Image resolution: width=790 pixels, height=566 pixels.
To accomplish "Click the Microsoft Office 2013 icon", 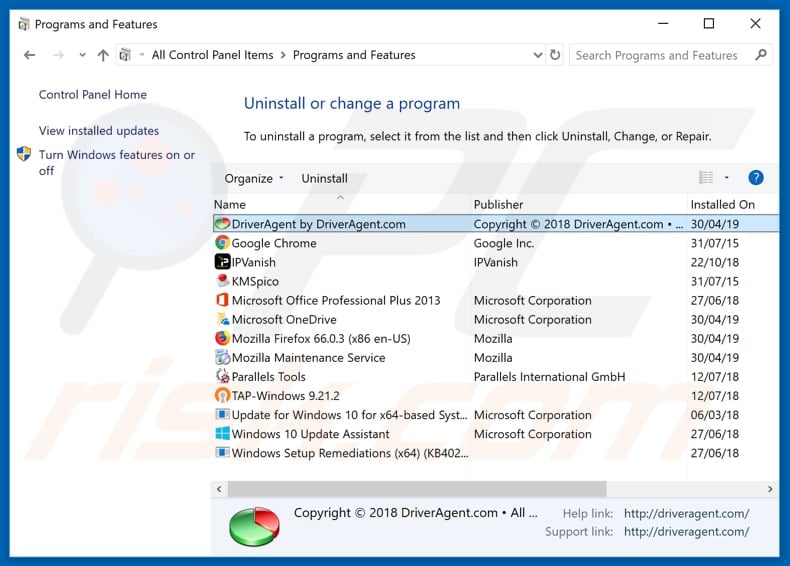I will (x=222, y=300).
